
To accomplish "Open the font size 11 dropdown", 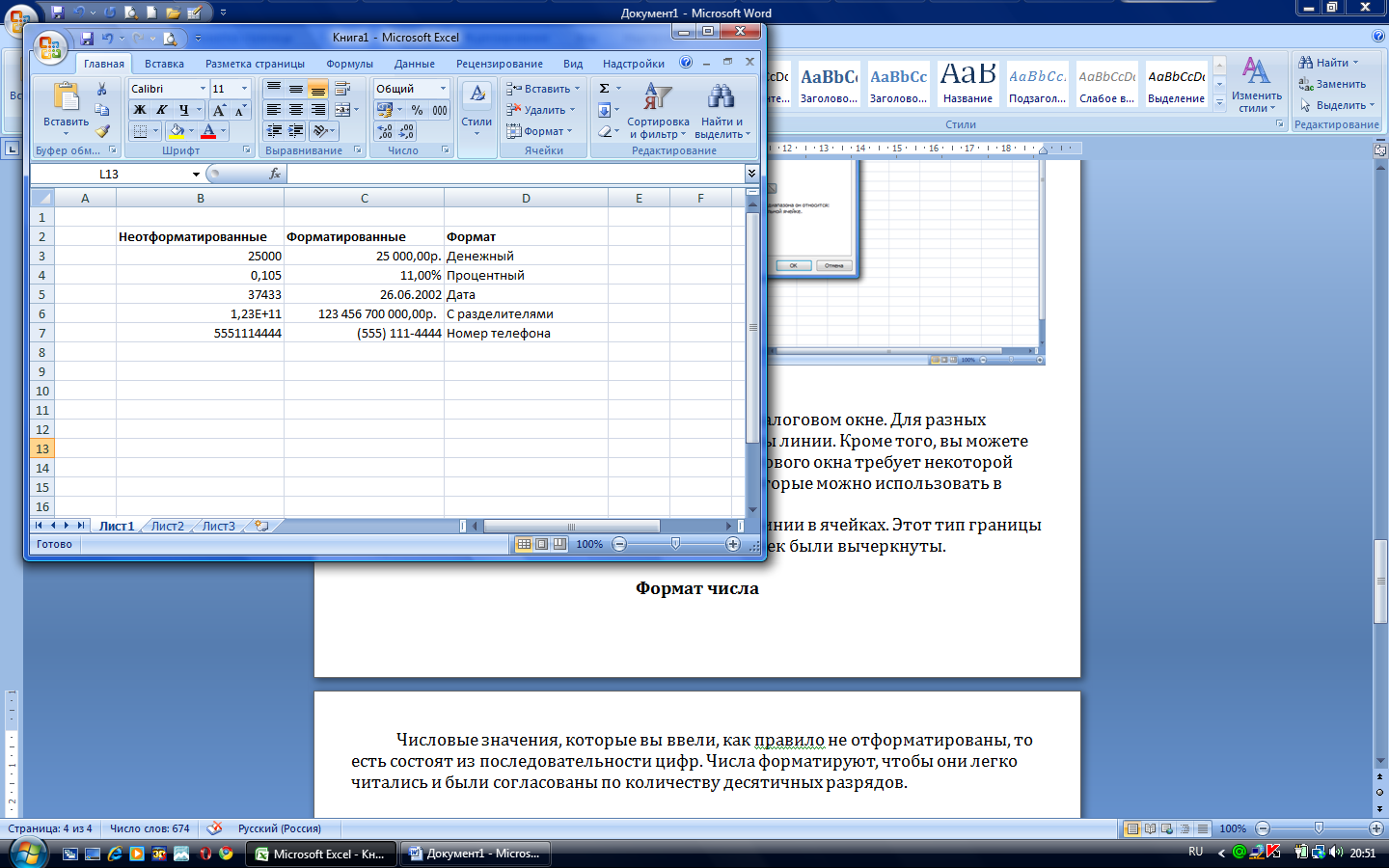I will coord(244,89).
